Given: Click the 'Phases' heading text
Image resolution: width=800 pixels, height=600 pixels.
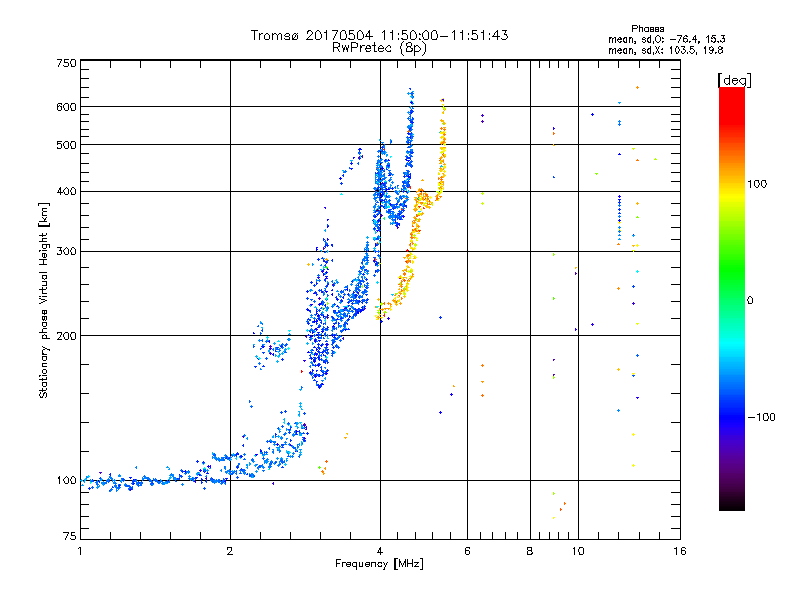Looking at the screenshot, I should pyautogui.click(x=647, y=29).
